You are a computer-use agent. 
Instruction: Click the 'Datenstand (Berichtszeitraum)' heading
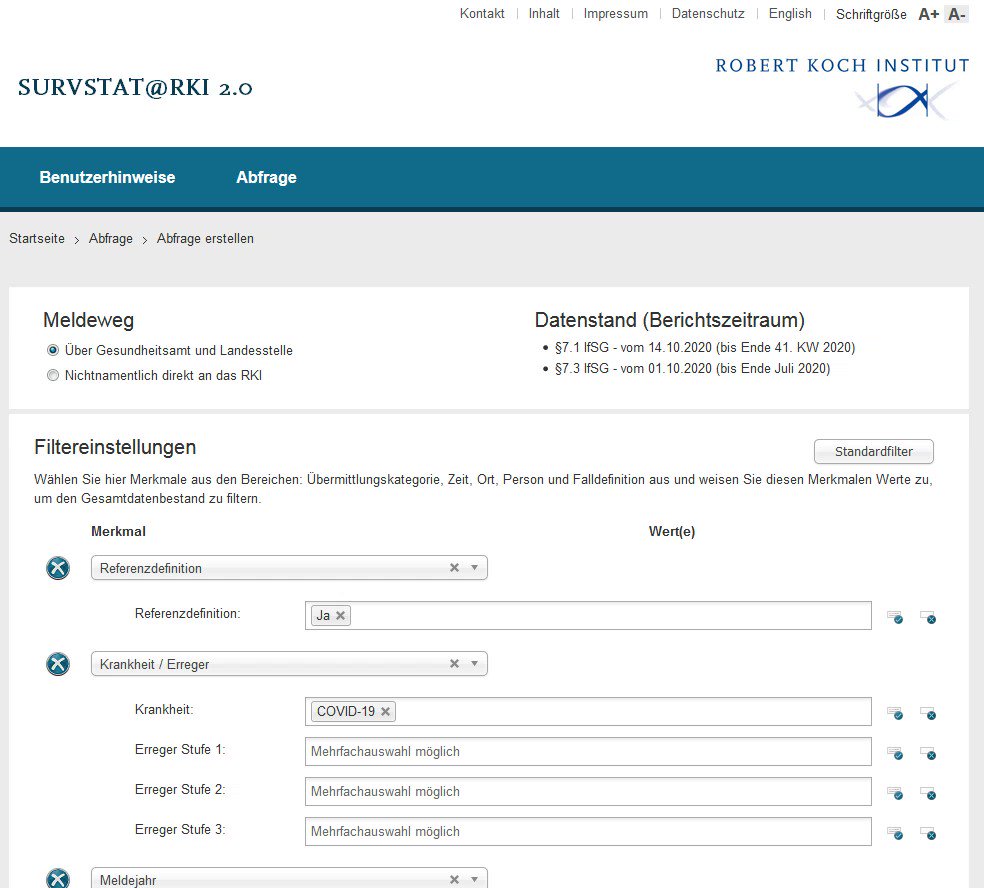[670, 320]
